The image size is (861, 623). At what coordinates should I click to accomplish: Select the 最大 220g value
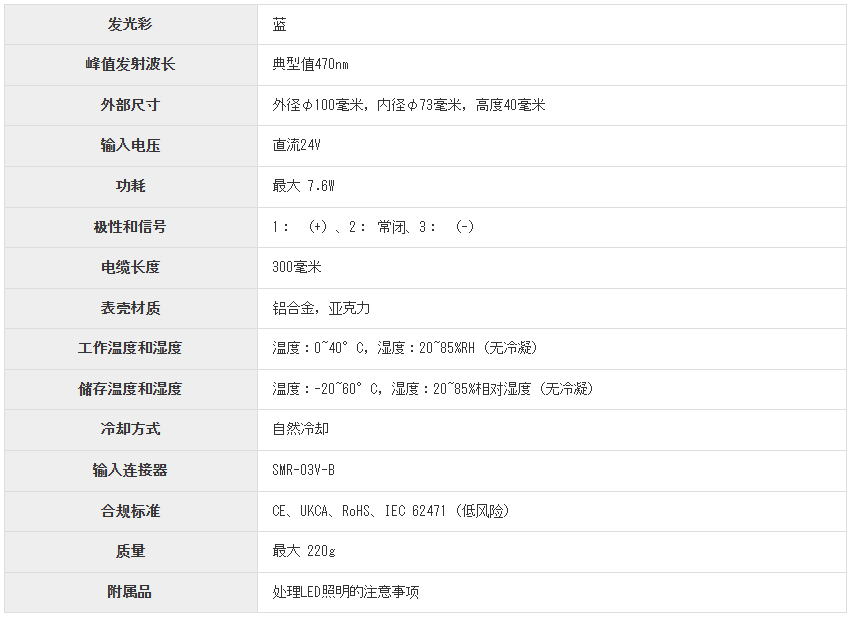click(x=304, y=551)
